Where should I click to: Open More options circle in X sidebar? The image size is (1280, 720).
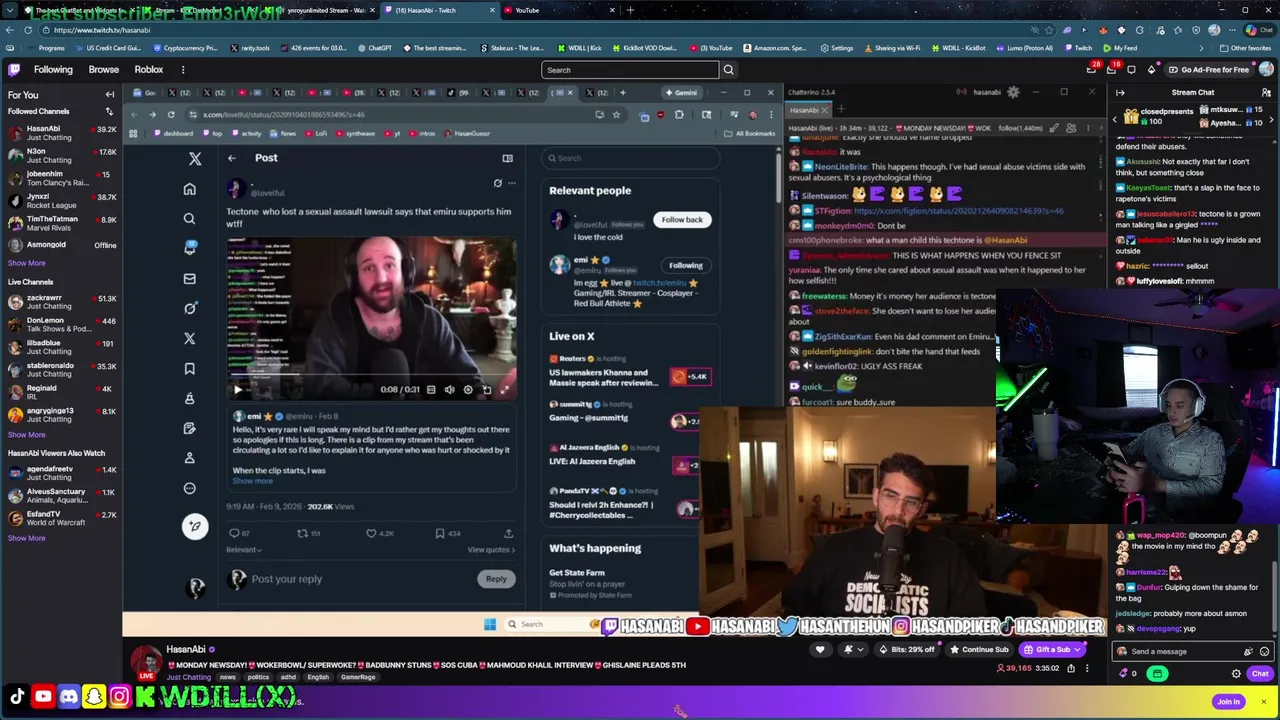pyautogui.click(x=189, y=488)
